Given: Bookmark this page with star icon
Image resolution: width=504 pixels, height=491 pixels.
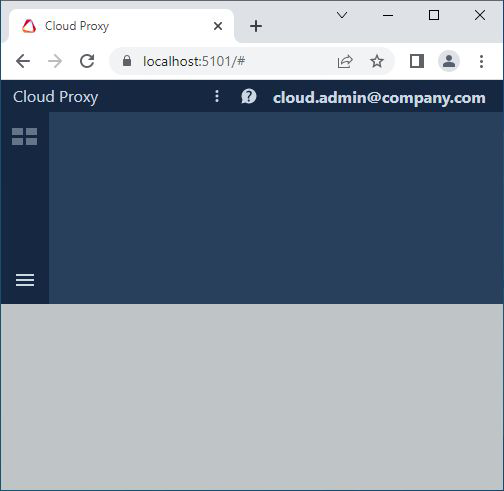Looking at the screenshot, I should 377,61.
